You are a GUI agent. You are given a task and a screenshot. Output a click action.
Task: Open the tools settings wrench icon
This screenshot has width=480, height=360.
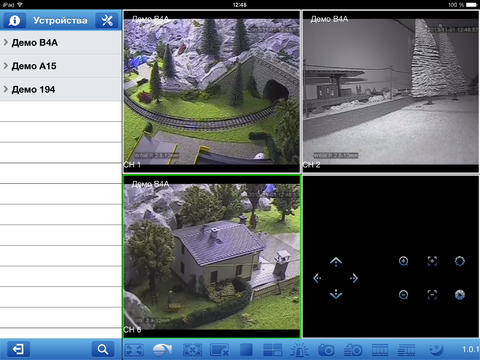[x=107, y=20]
